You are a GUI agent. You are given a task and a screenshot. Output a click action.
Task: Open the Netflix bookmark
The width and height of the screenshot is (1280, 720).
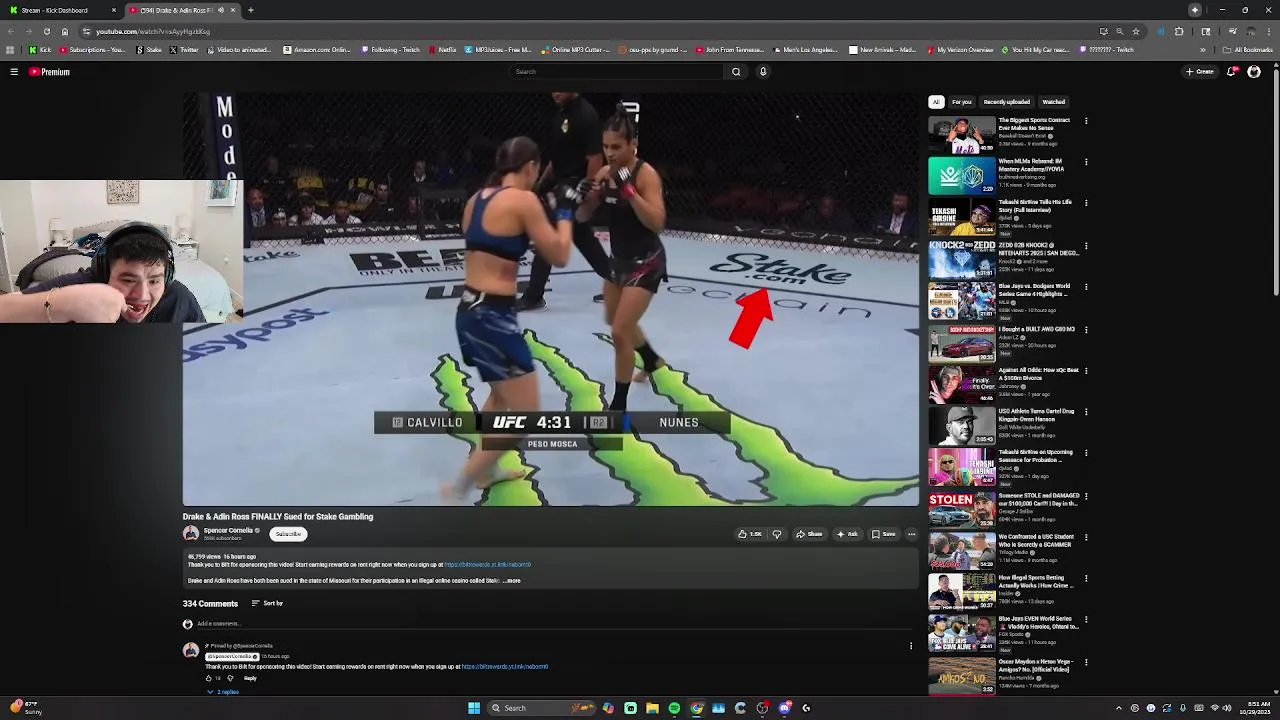point(442,50)
